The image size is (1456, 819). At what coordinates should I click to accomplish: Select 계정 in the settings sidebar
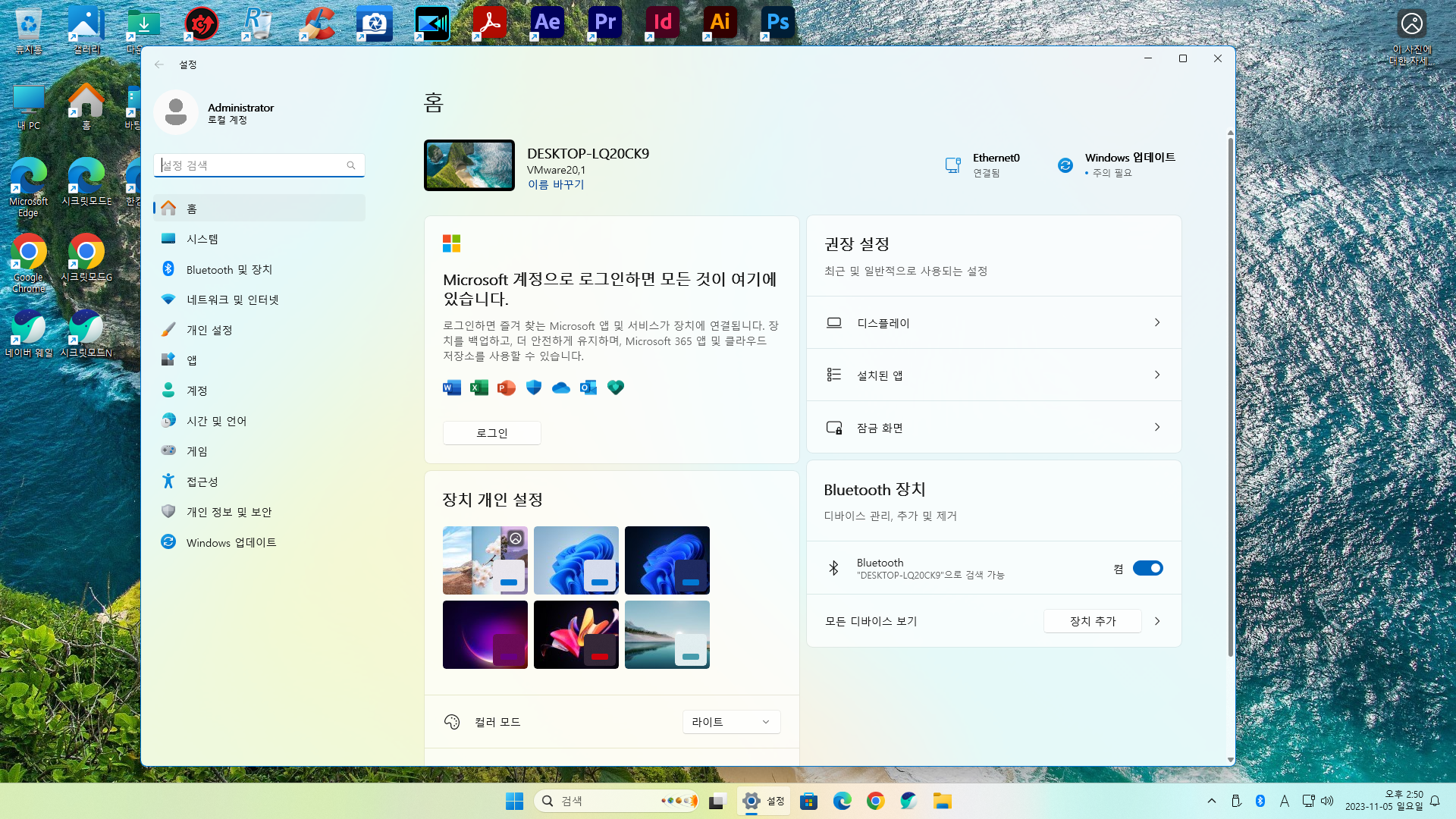(x=196, y=391)
